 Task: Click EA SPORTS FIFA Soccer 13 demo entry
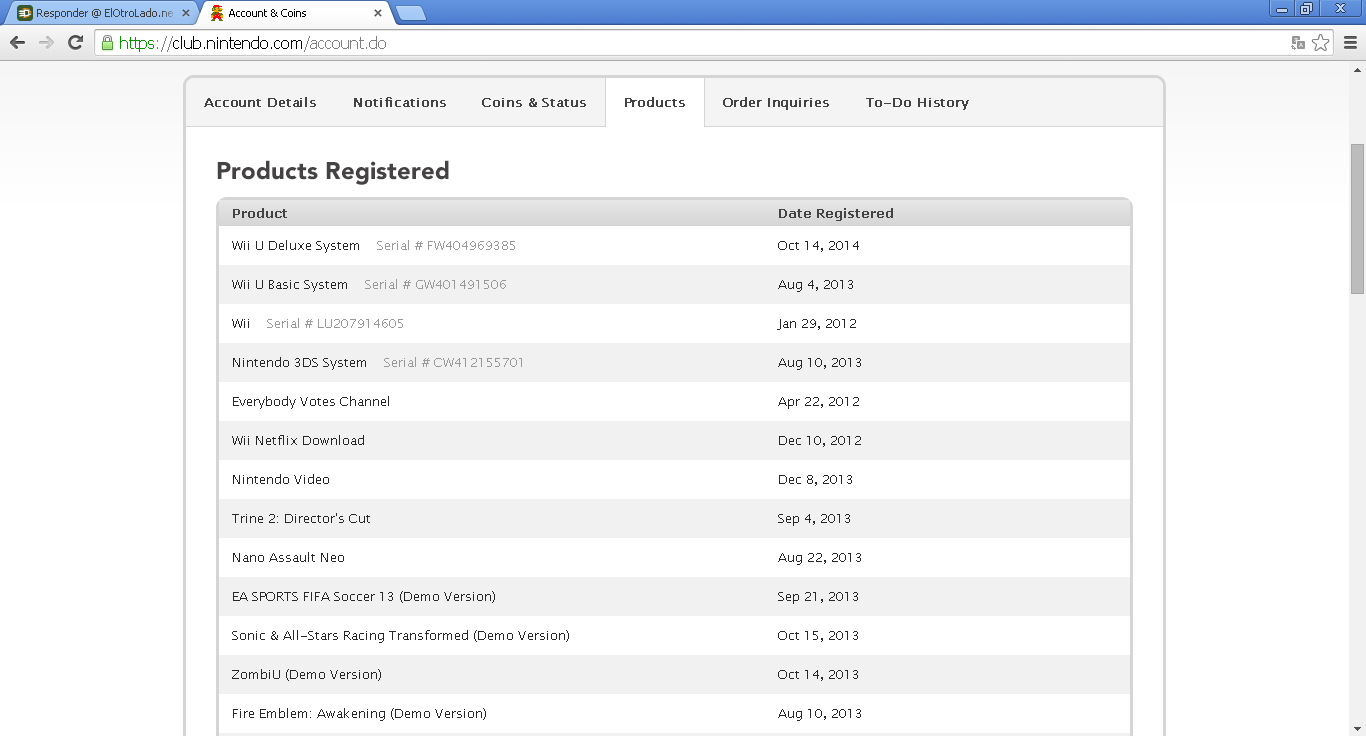[x=364, y=596]
